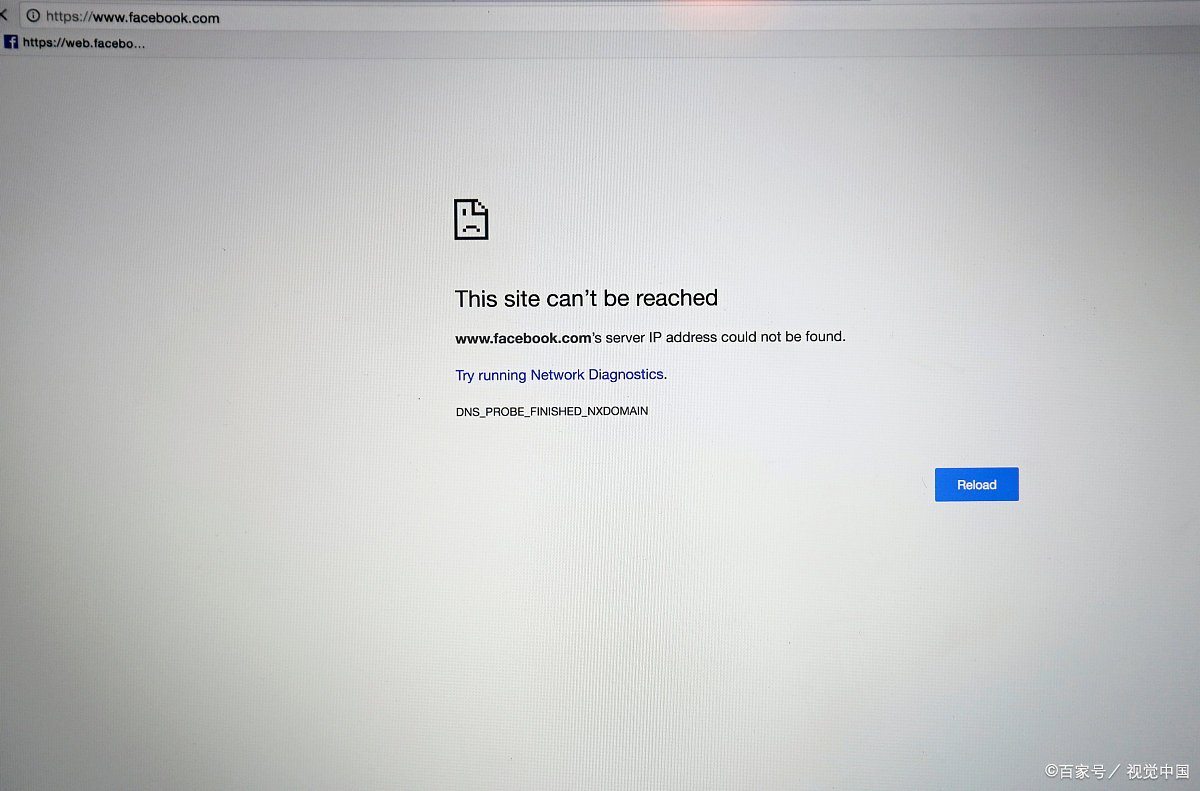Screen dimensions: 1200x791
Task: Click the sad page error icon
Action: coord(471,219)
